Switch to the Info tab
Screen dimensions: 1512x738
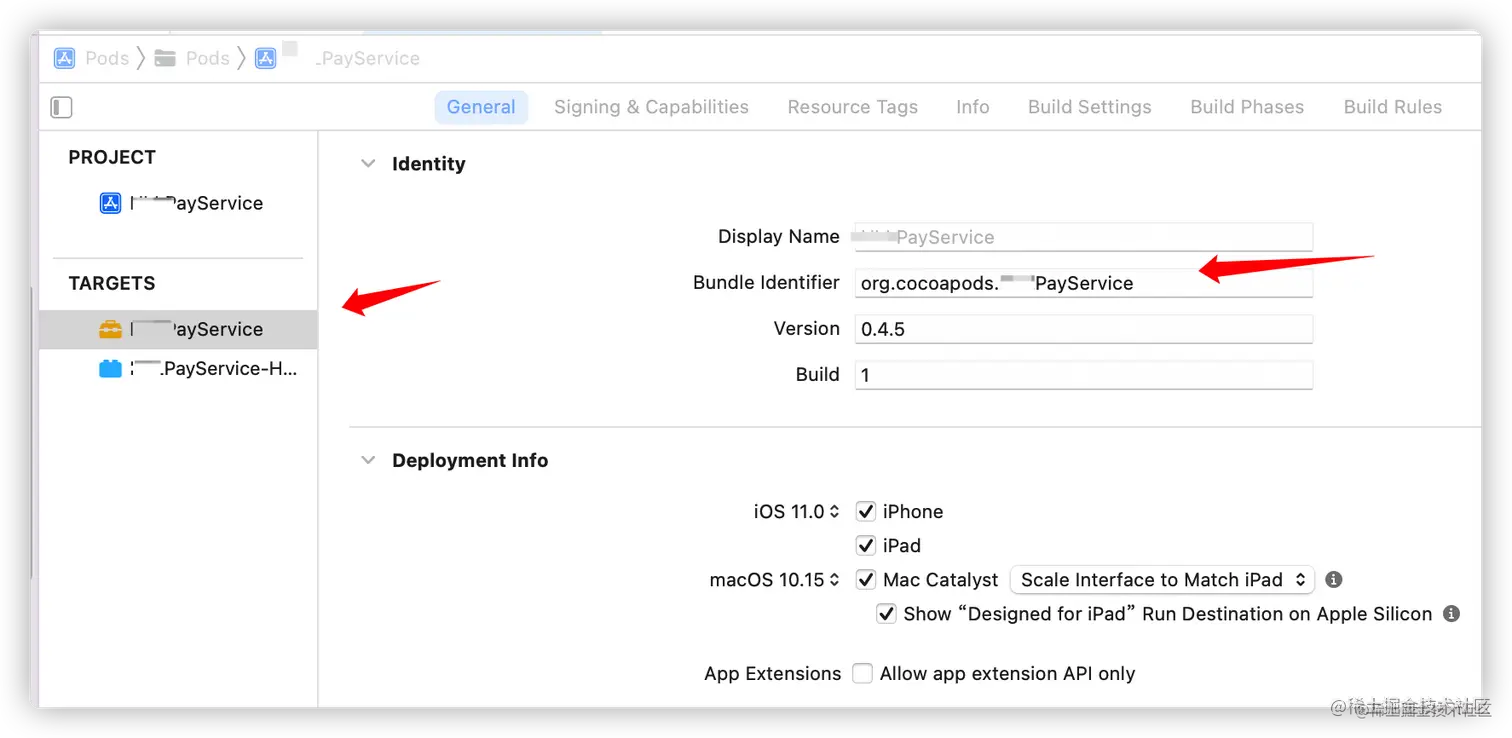click(x=973, y=107)
